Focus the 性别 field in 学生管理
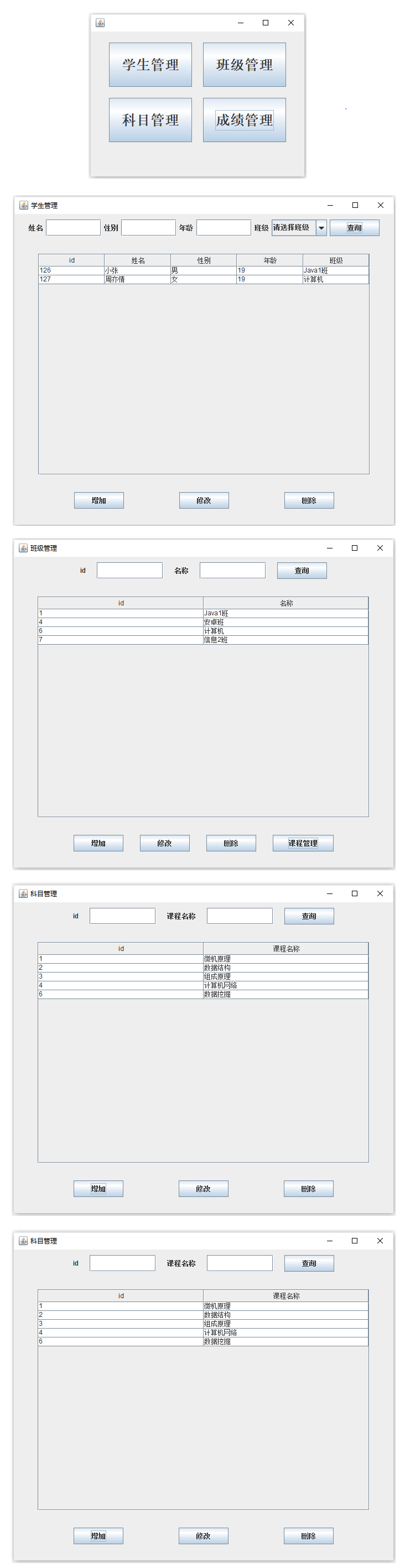The height and width of the screenshot is (1568, 405). coord(149,228)
